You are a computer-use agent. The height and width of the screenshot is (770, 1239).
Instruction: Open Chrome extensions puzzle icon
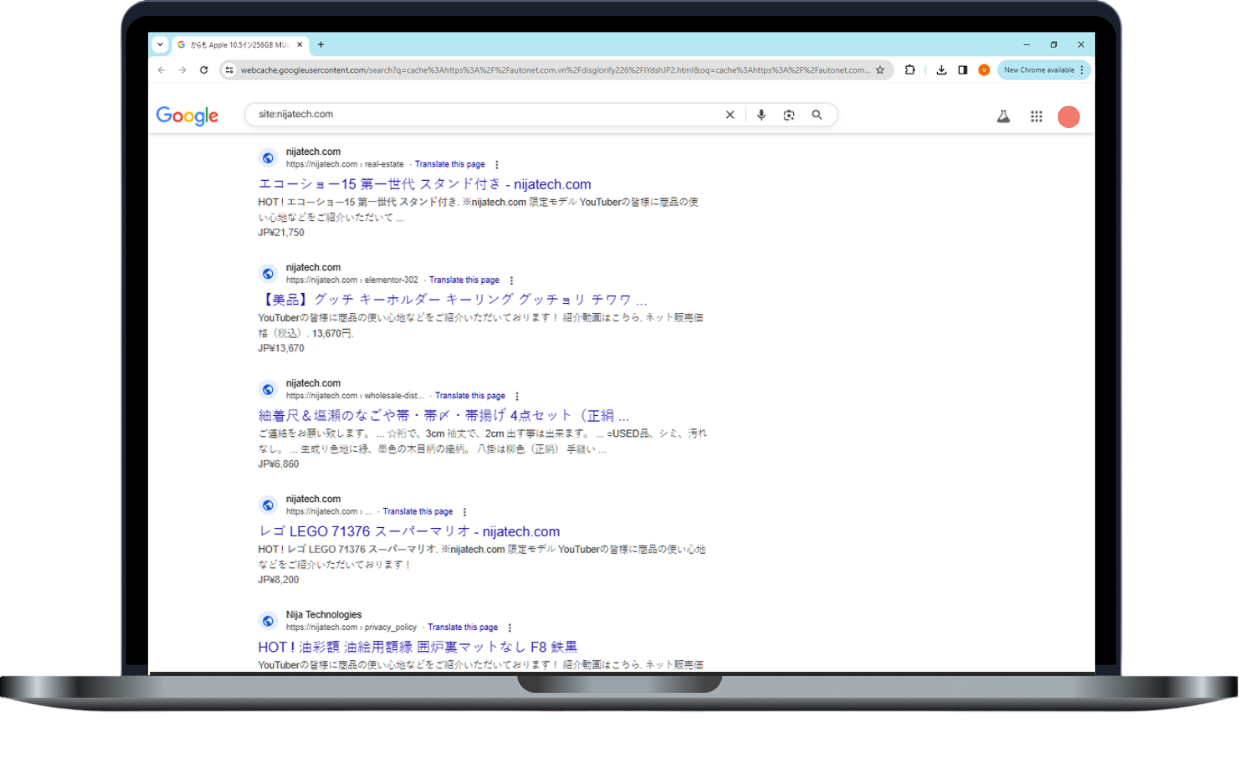click(910, 70)
